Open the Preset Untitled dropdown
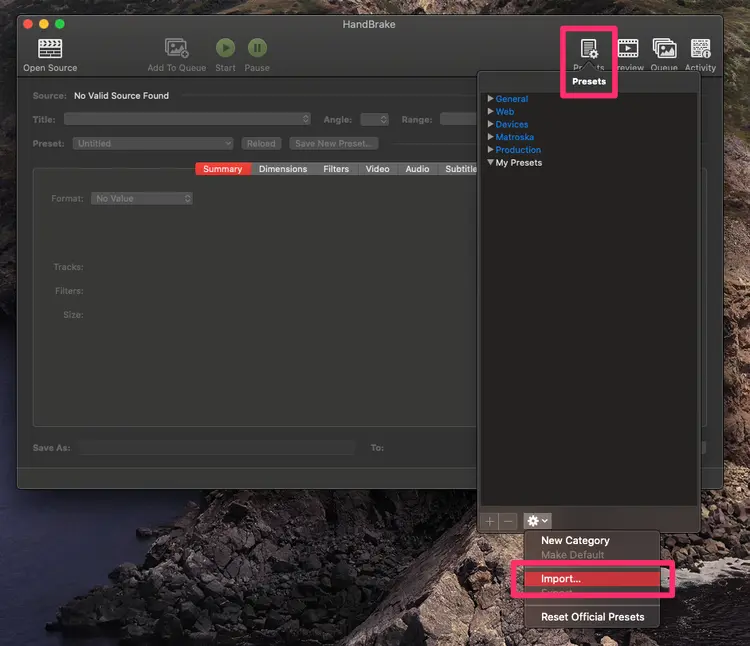This screenshot has height=646, width=750. [153, 143]
